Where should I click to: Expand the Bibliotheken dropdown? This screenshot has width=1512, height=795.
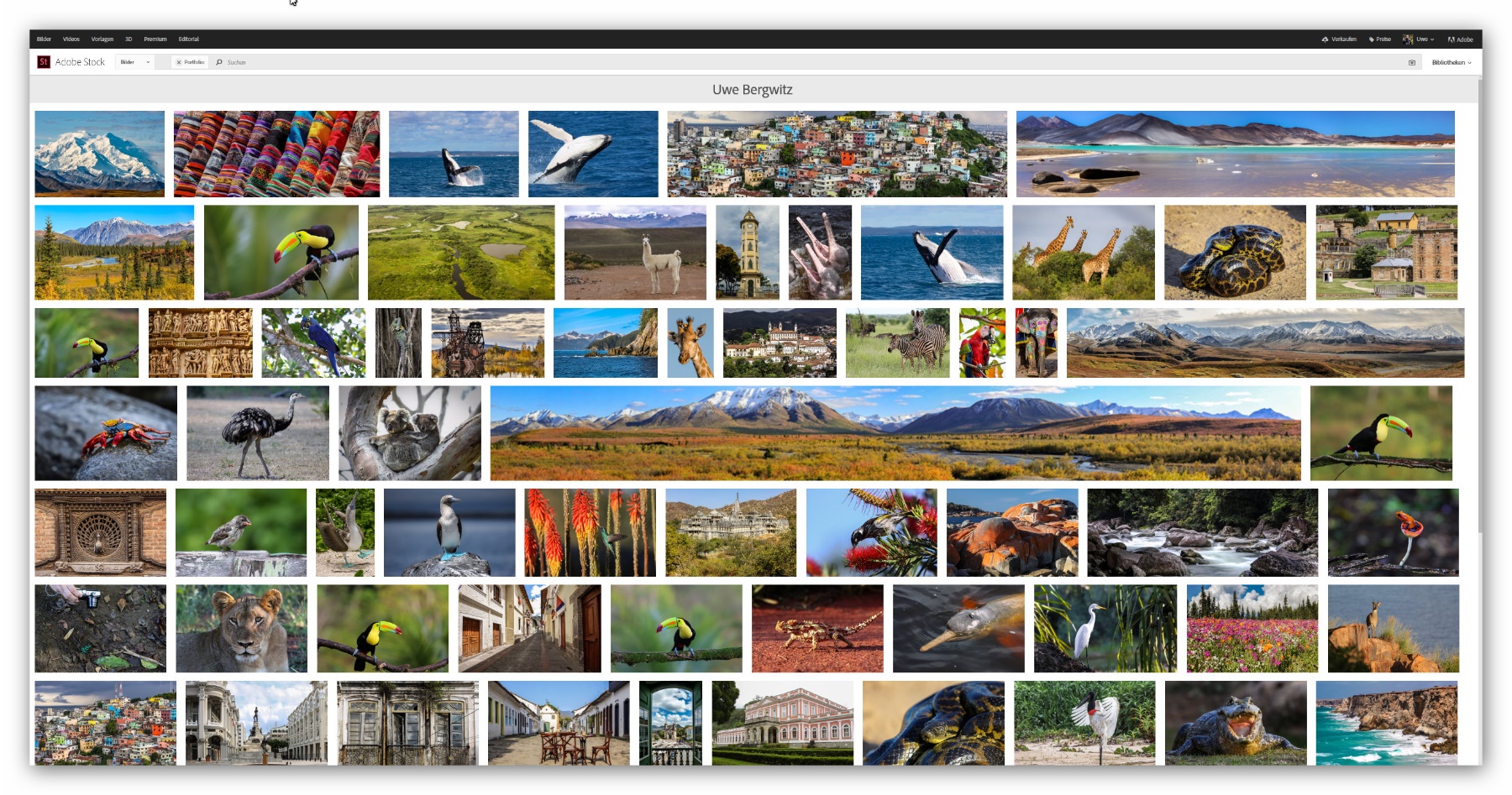1452,62
